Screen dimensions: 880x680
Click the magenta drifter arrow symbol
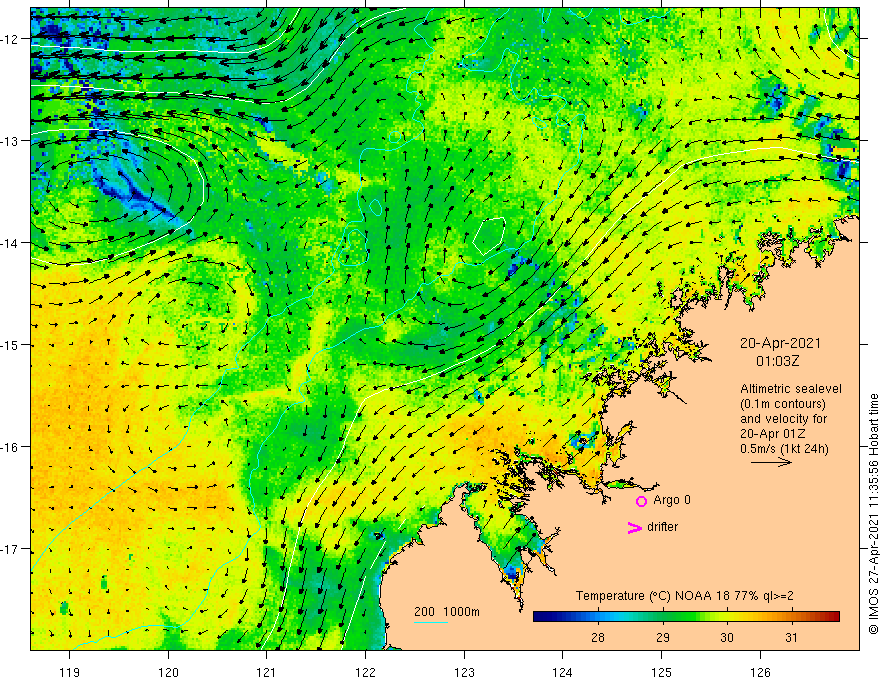click(635, 527)
